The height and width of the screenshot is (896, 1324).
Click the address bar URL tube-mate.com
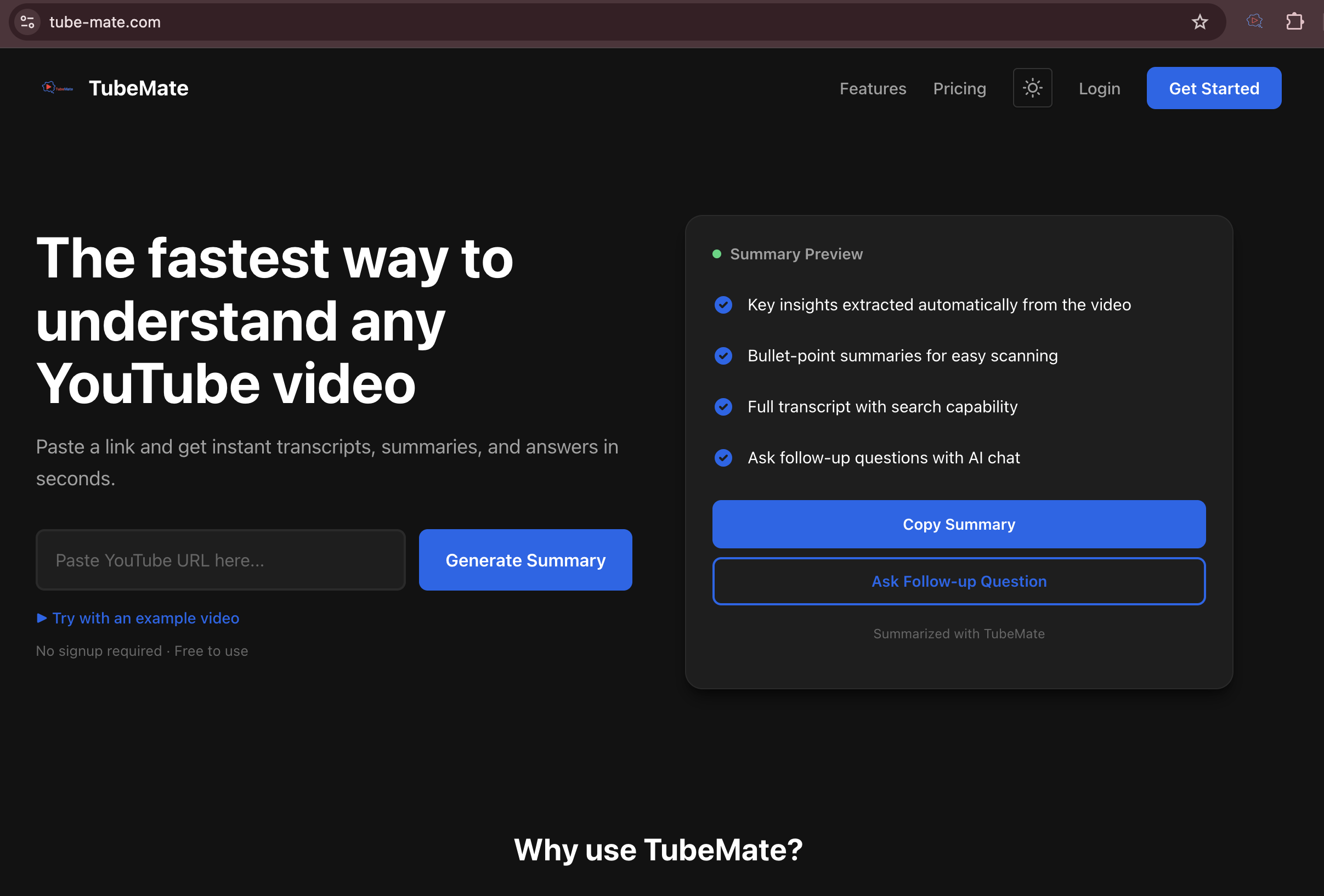105,22
